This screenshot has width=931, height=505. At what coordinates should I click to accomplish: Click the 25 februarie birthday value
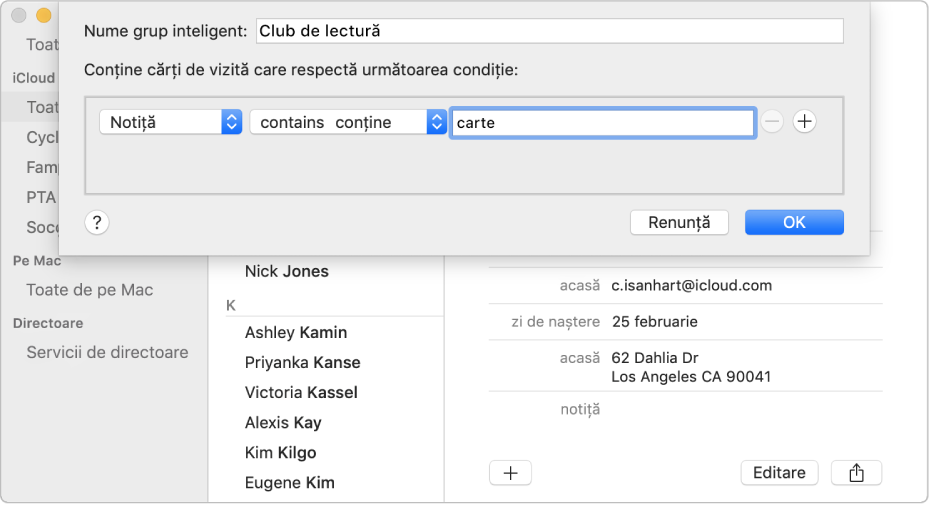655,322
